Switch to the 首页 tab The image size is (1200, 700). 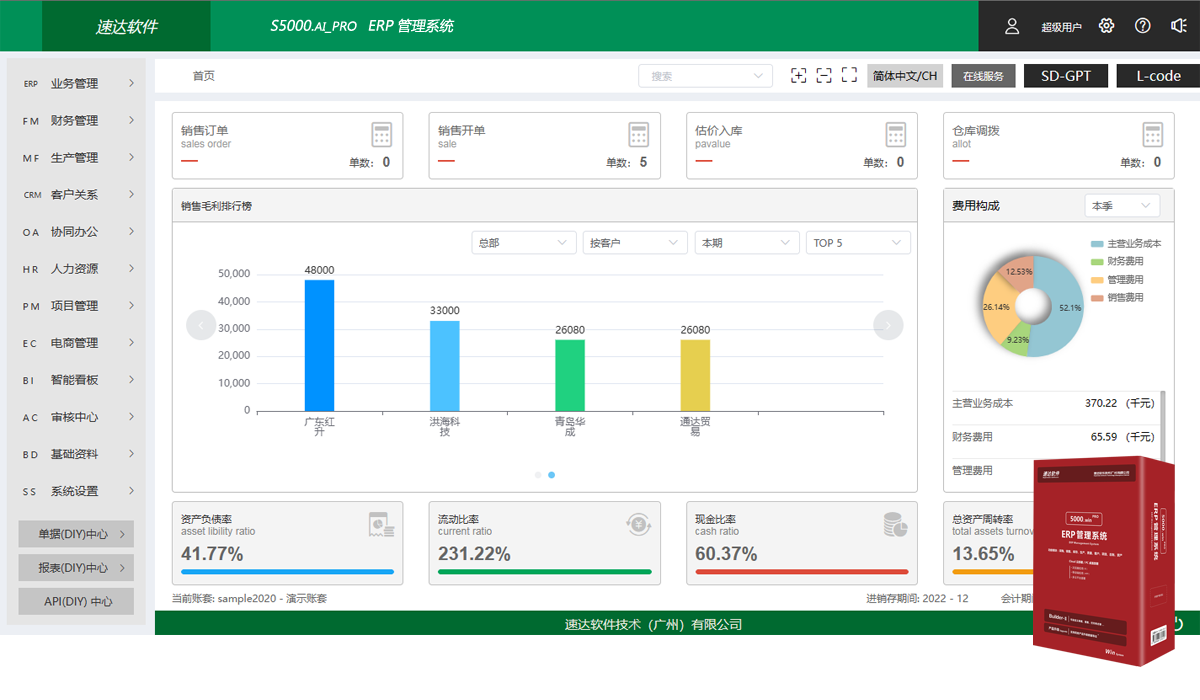point(204,76)
